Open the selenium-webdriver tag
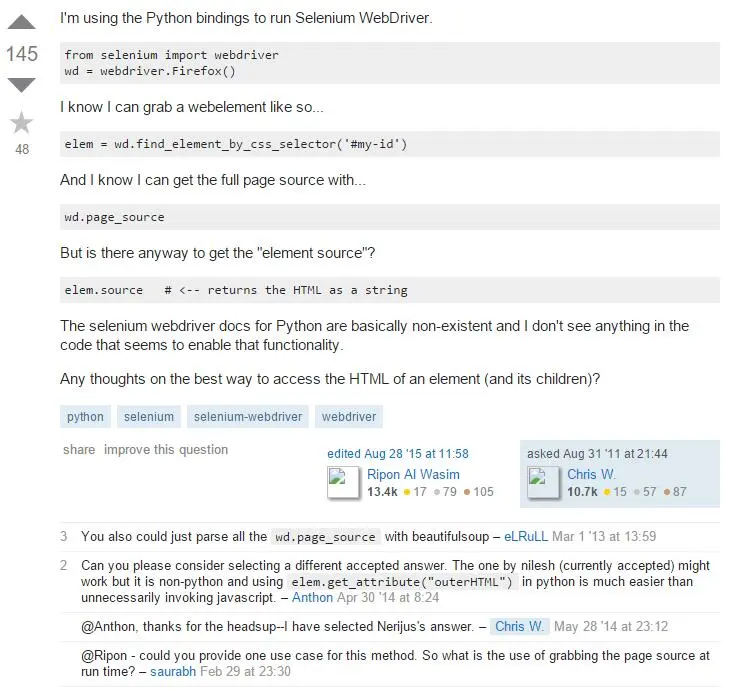This screenshot has width=731, height=691. pyautogui.click(x=248, y=417)
